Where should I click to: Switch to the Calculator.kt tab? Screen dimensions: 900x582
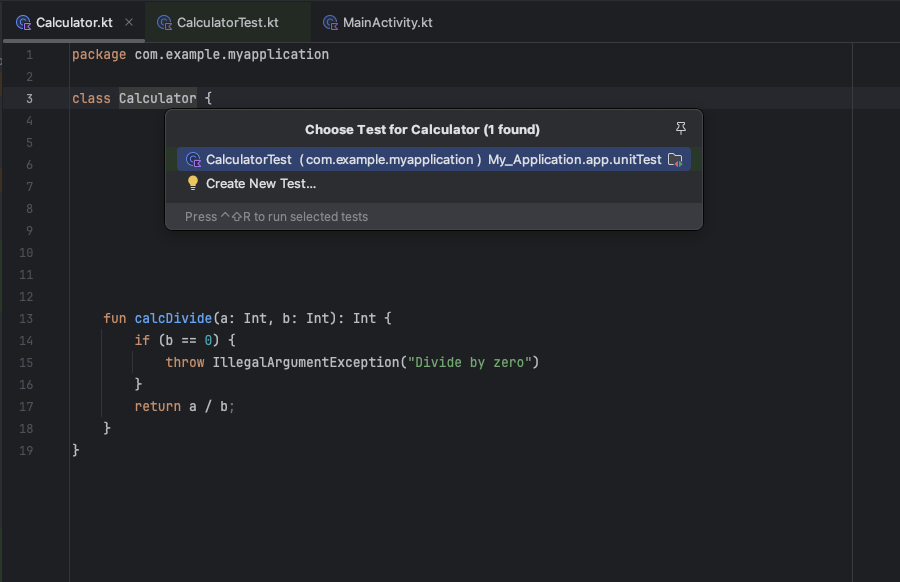[73, 22]
